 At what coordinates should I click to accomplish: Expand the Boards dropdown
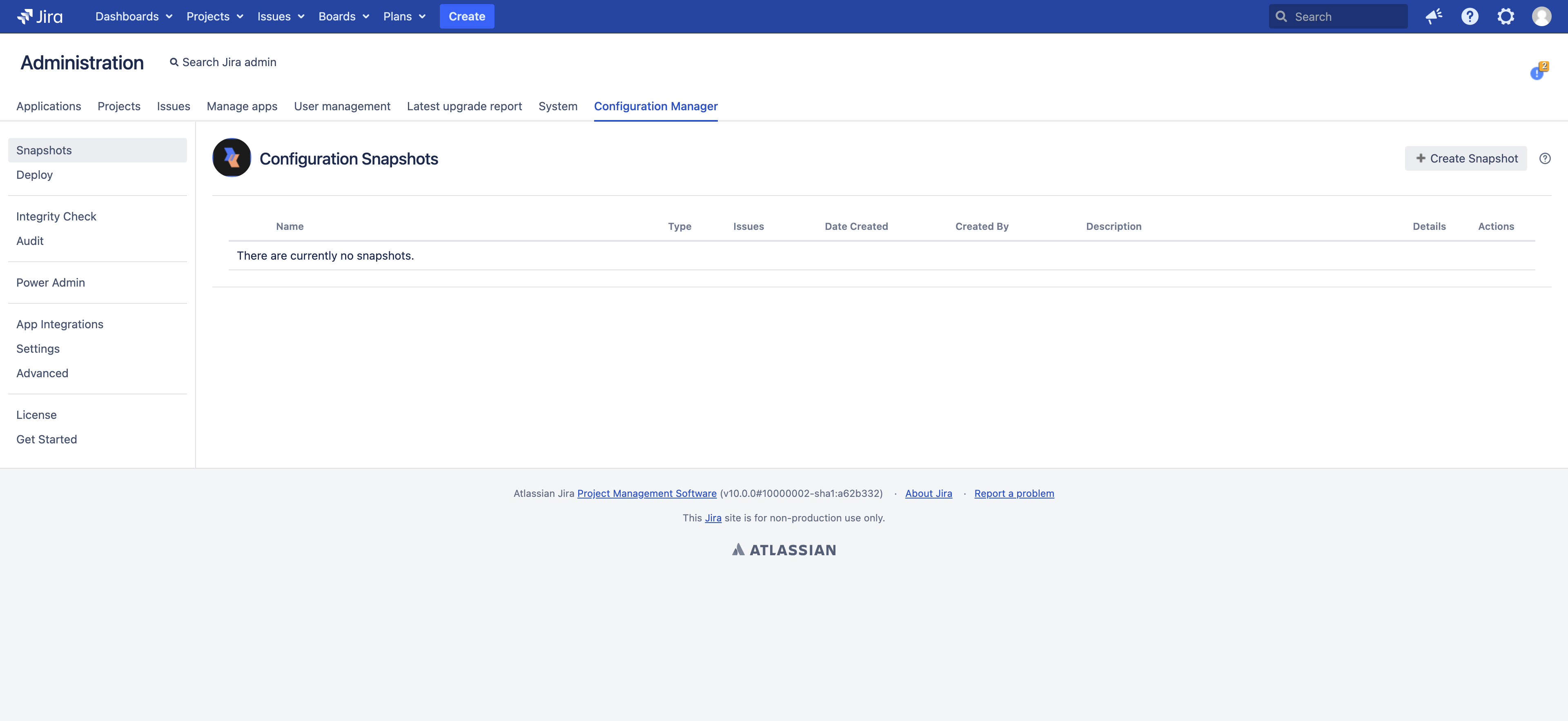pos(344,16)
